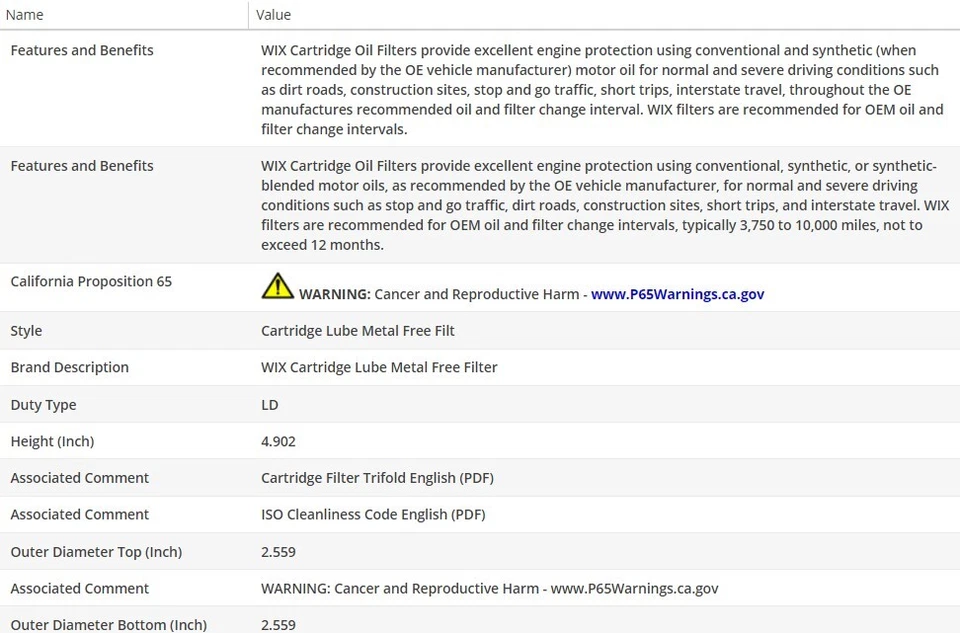Open the bold blue www.P65Warnings.ca.gov link

click(x=677, y=294)
